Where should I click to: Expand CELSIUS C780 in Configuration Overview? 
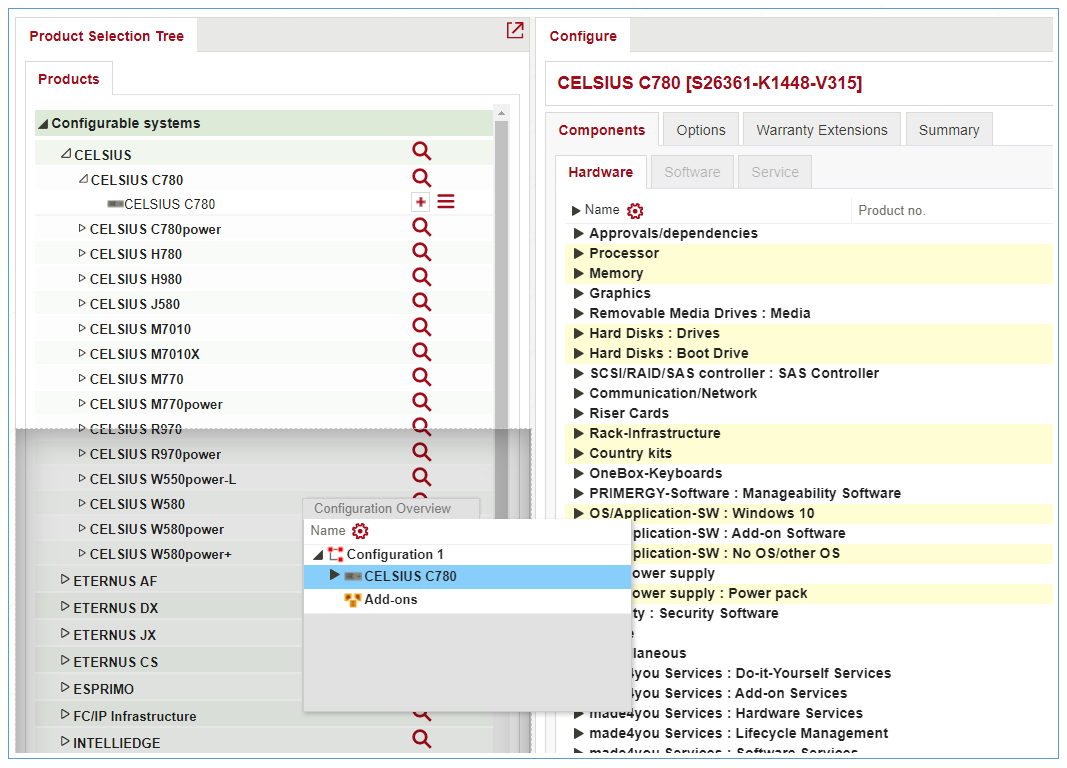pyautogui.click(x=334, y=575)
